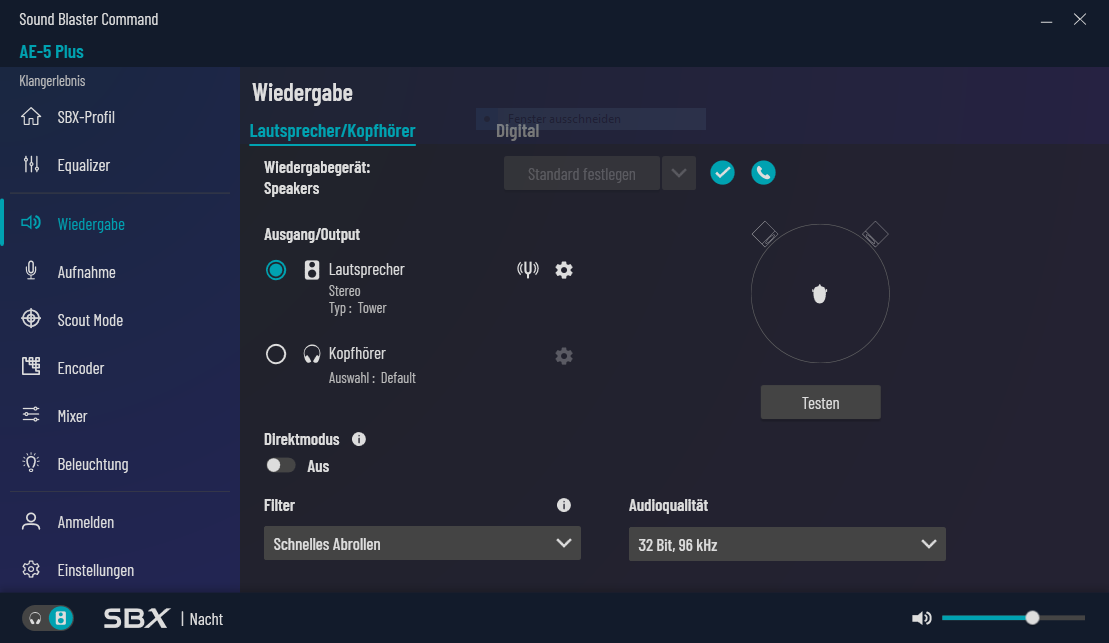Click the listener head icon in circle
1109x643 pixels.
pos(820,294)
